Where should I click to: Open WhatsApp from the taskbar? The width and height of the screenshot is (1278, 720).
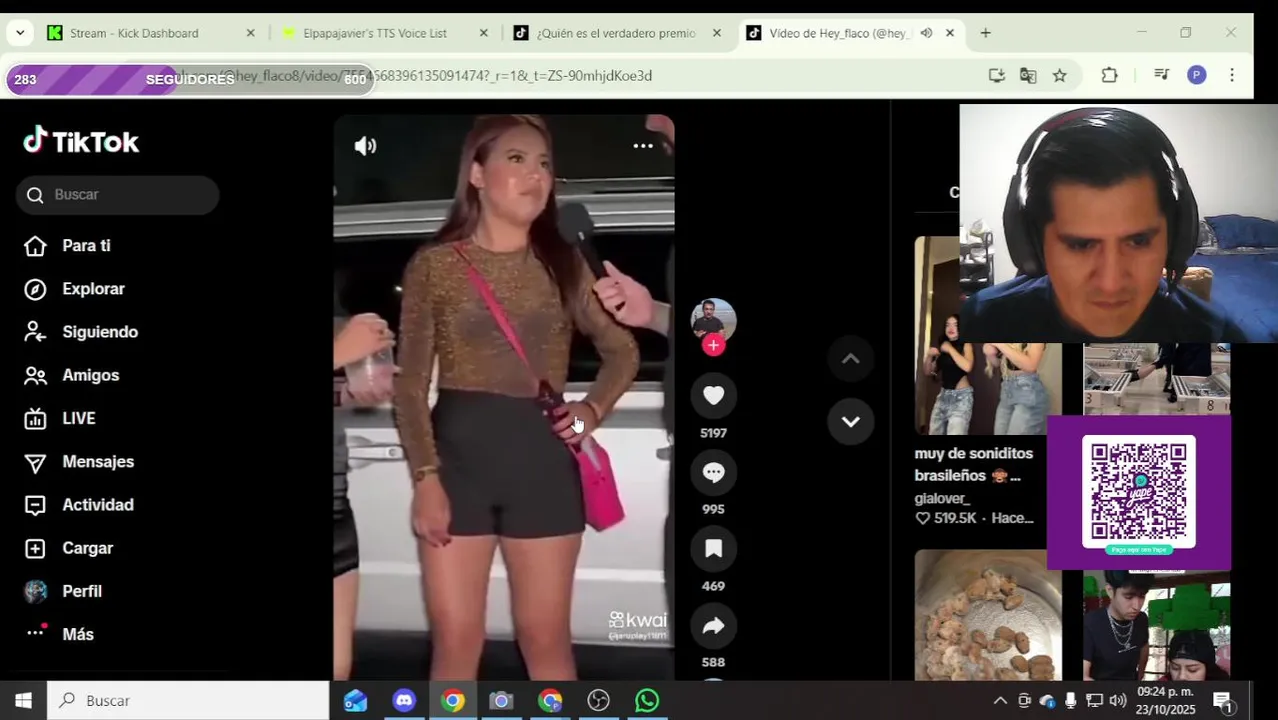pyautogui.click(x=647, y=700)
